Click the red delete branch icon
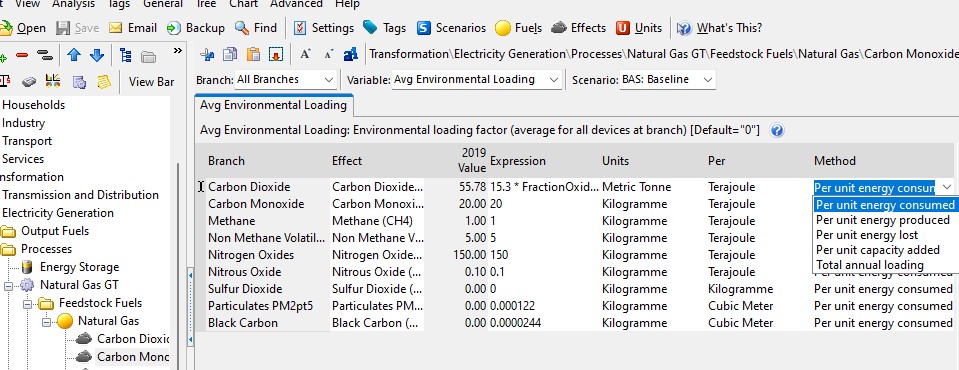The image size is (959, 370). click(x=22, y=56)
